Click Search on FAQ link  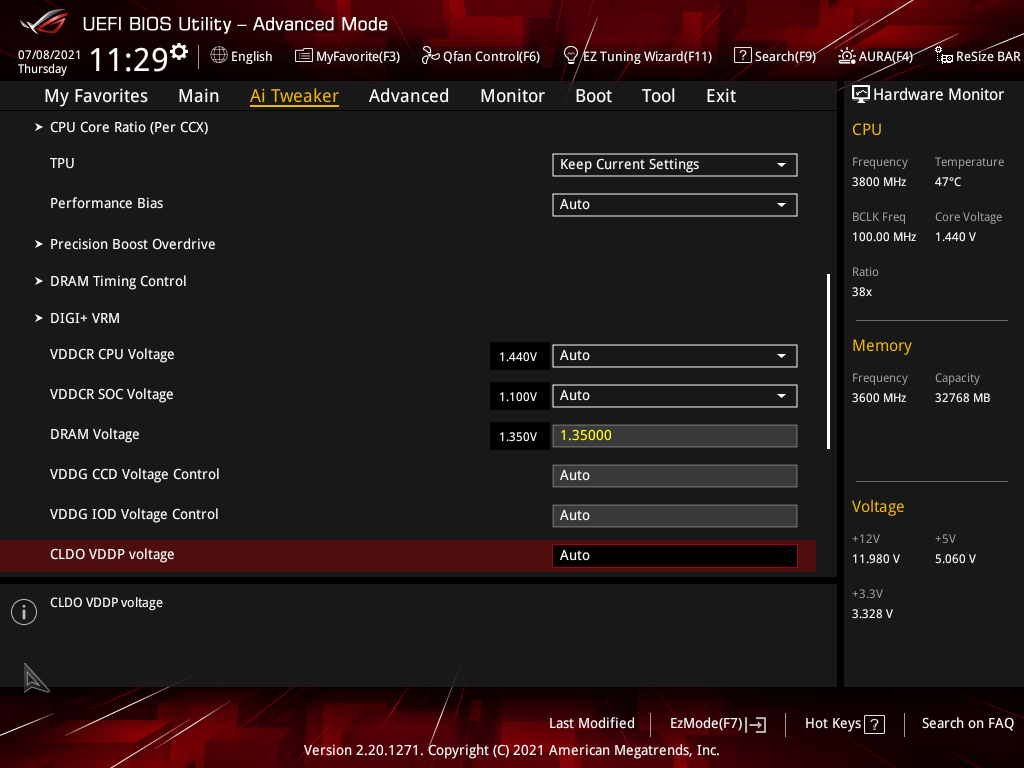click(967, 724)
